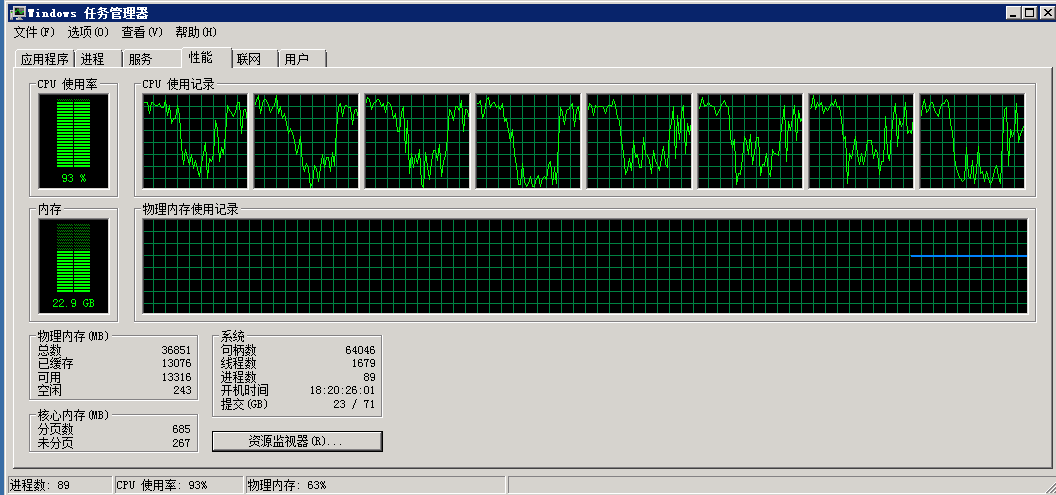The width and height of the screenshot is (1056, 495).
Task: Click the first CPU history graph
Action: click(x=196, y=141)
